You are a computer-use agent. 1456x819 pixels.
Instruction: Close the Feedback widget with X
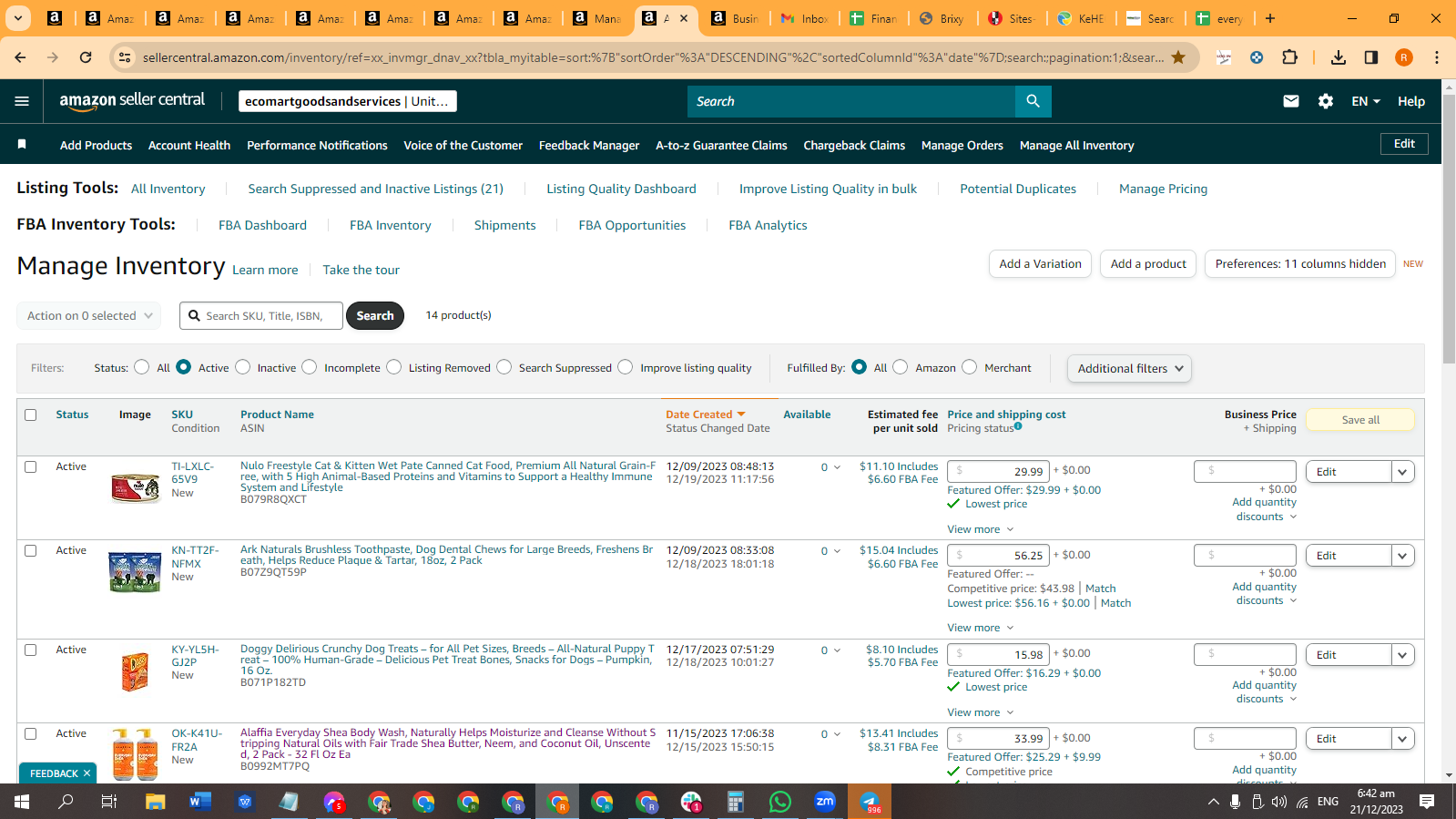(x=87, y=773)
